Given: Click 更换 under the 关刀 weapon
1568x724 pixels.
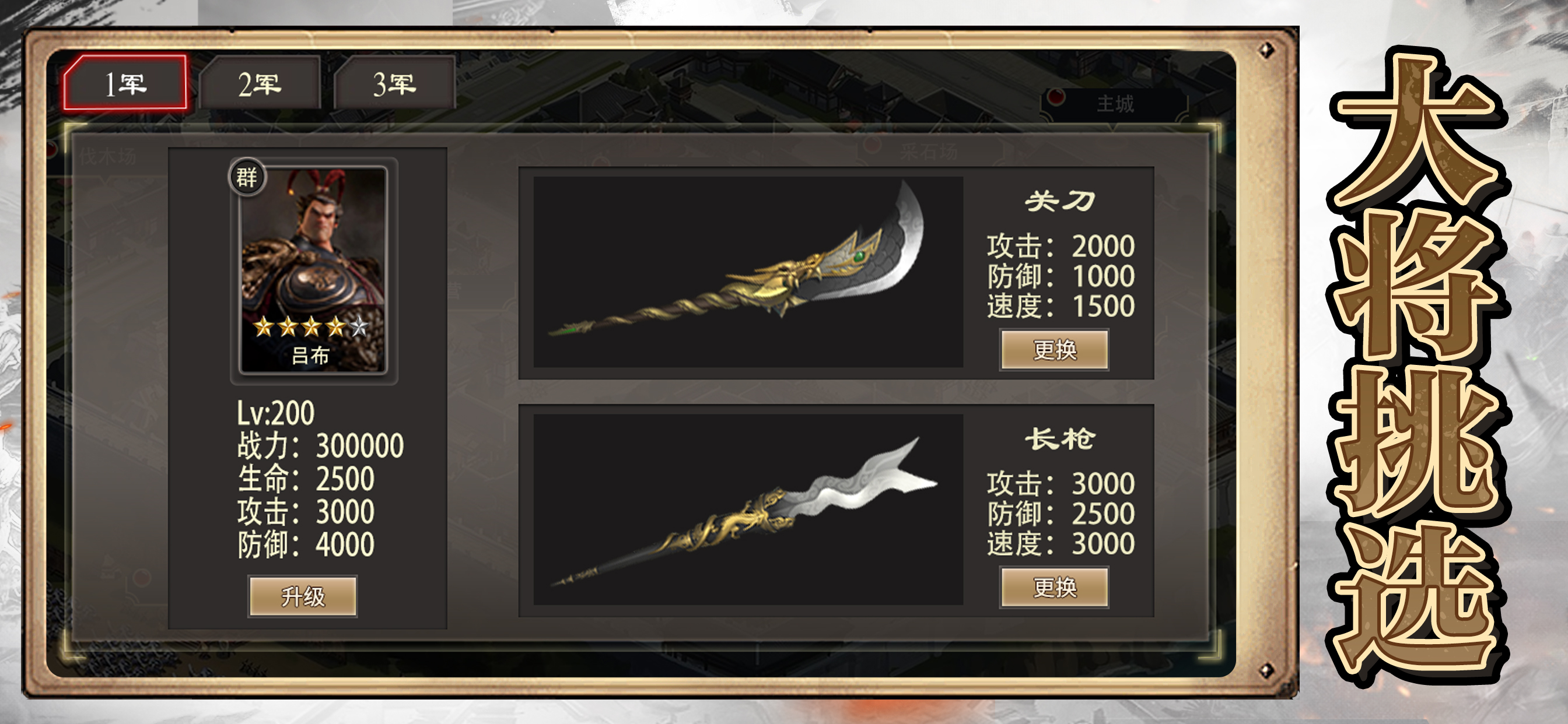Looking at the screenshot, I should 1054,349.
